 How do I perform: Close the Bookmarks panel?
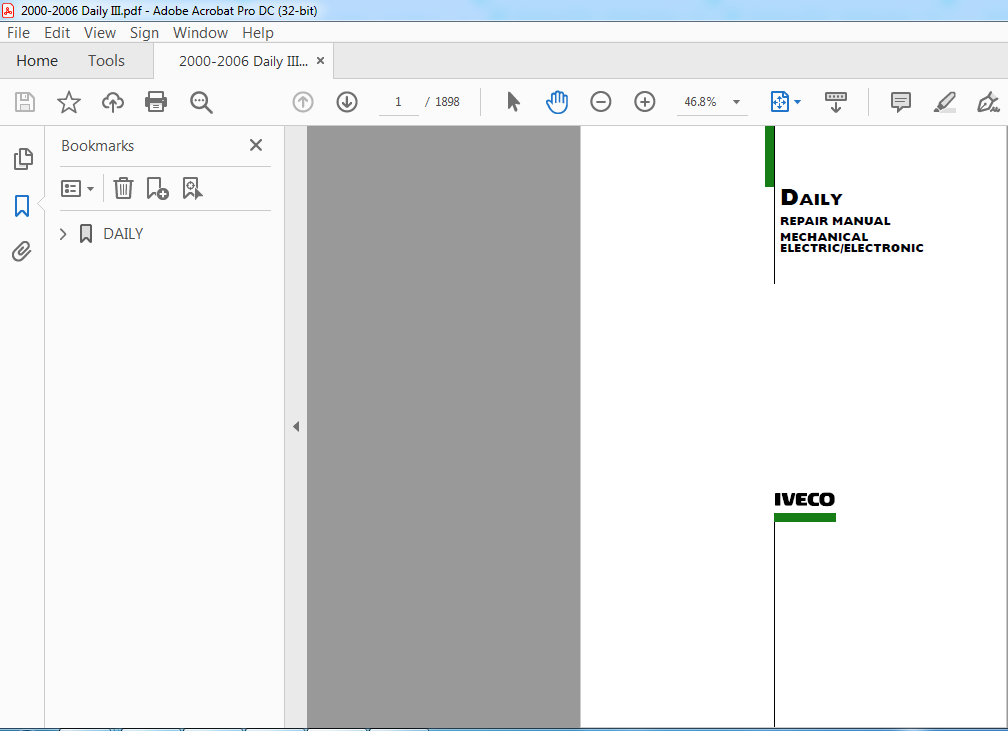pyautogui.click(x=256, y=145)
